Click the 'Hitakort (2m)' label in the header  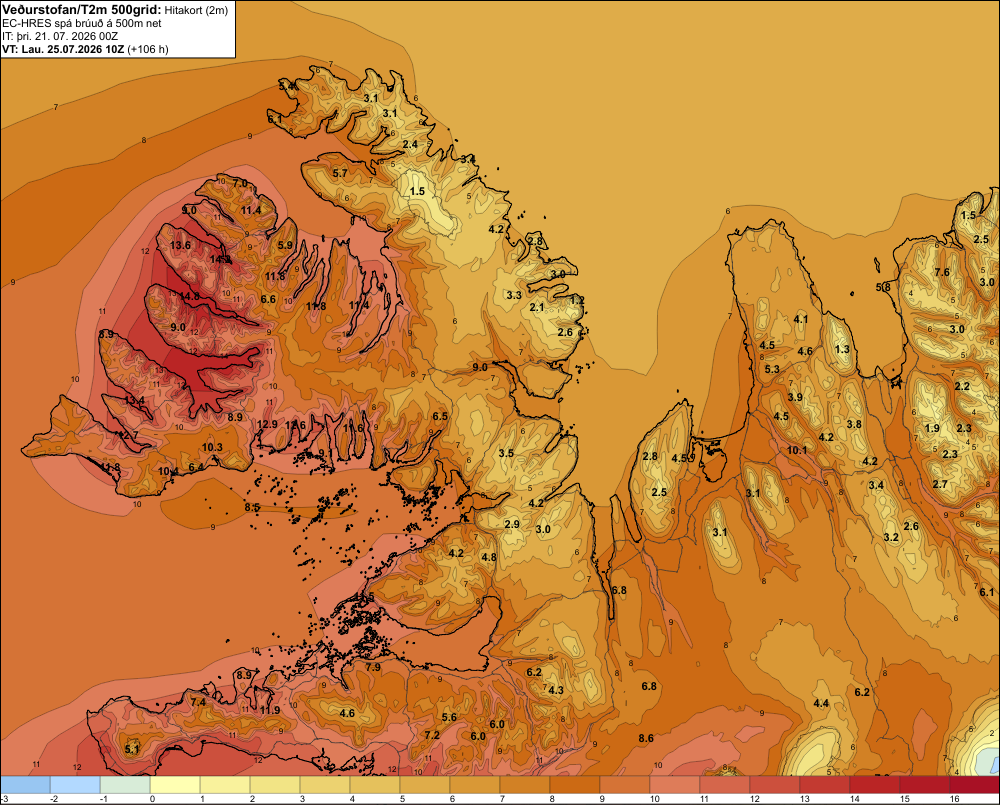[196, 10]
